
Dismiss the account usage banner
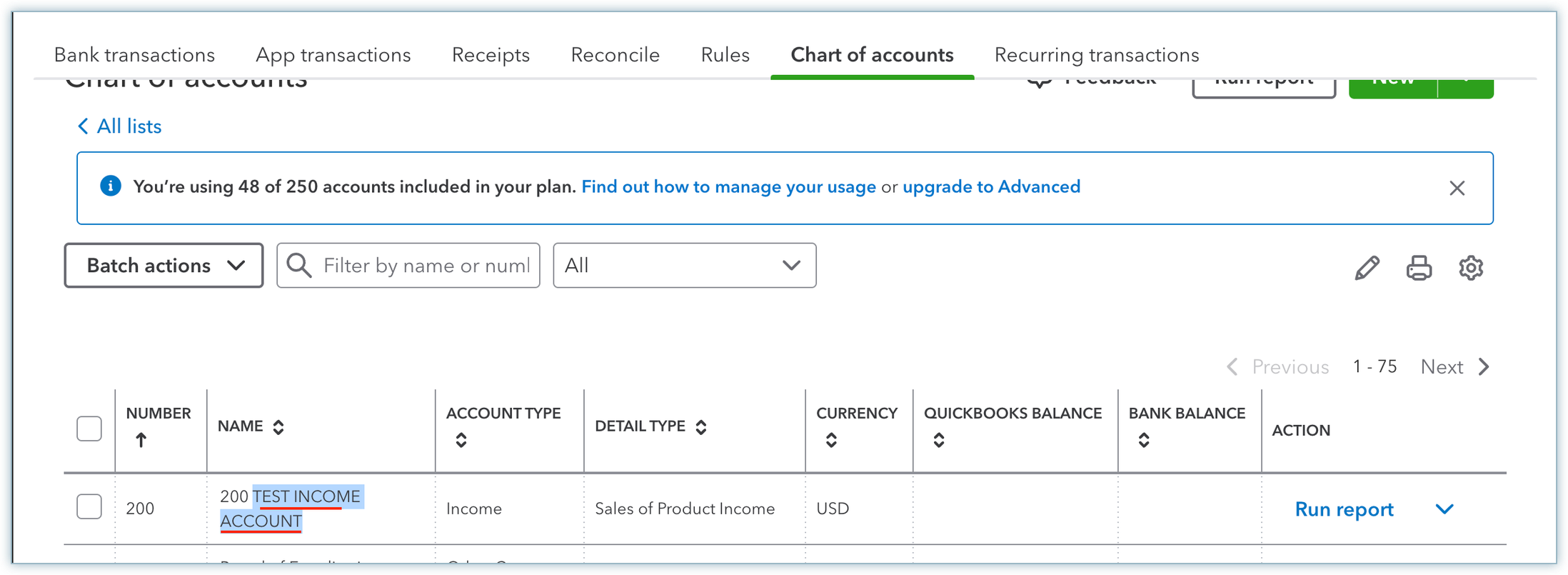(1457, 188)
